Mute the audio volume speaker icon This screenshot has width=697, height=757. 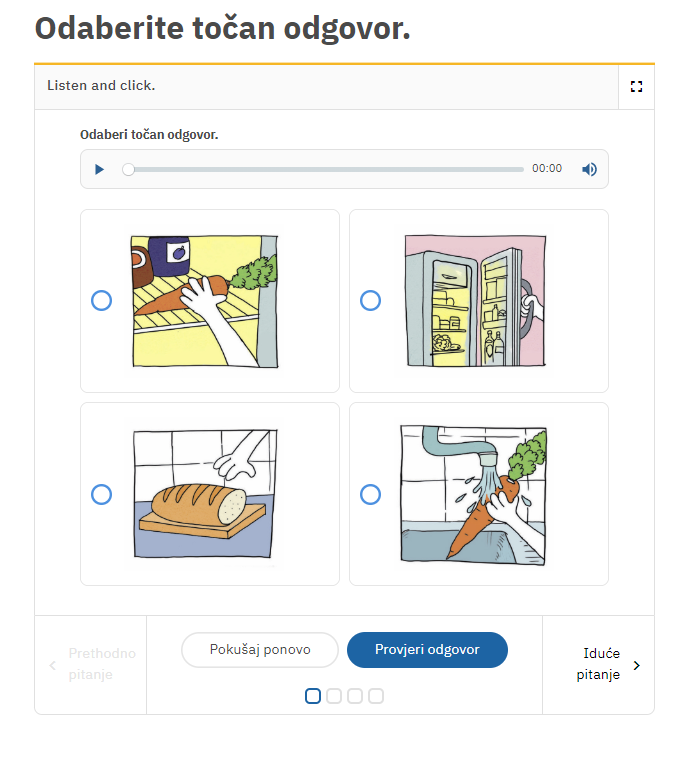point(589,169)
